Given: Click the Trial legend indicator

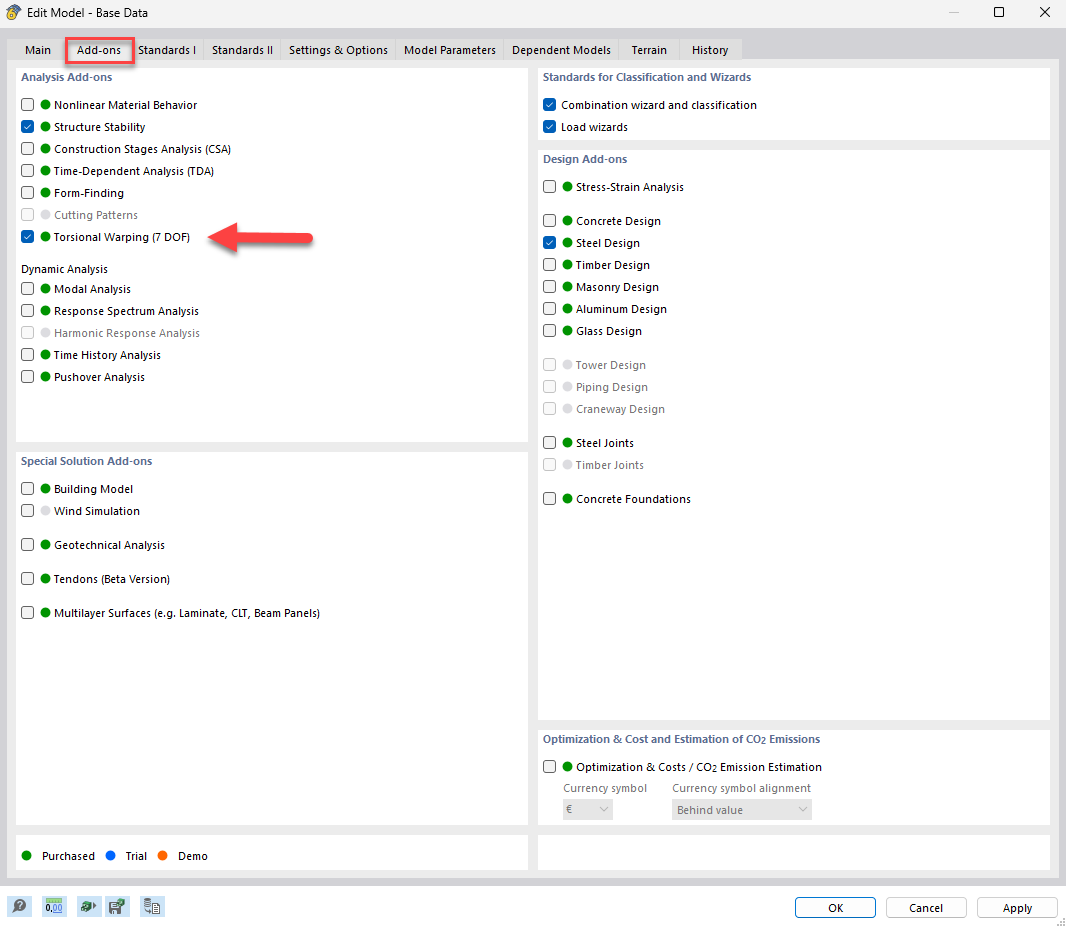Looking at the screenshot, I should click(112, 856).
